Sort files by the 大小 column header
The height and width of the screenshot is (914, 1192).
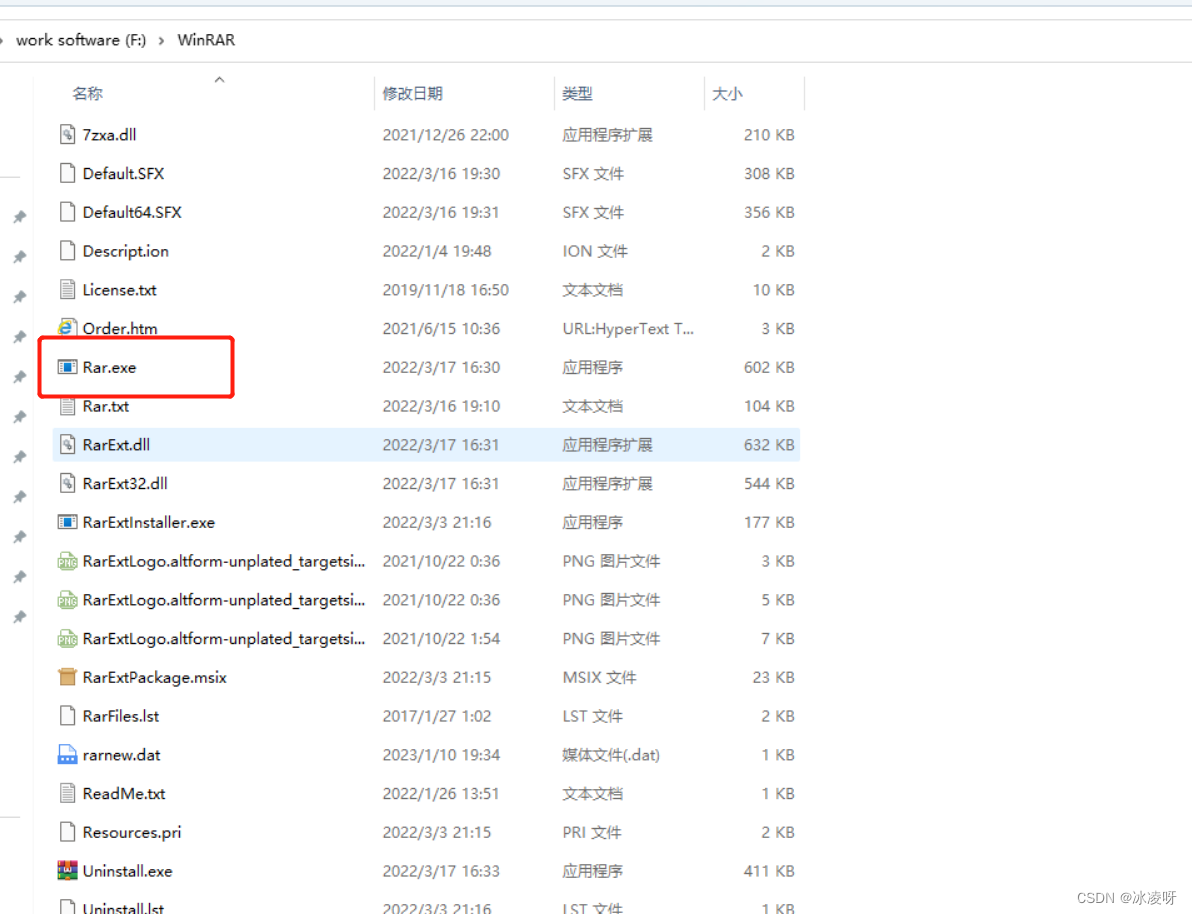point(727,94)
